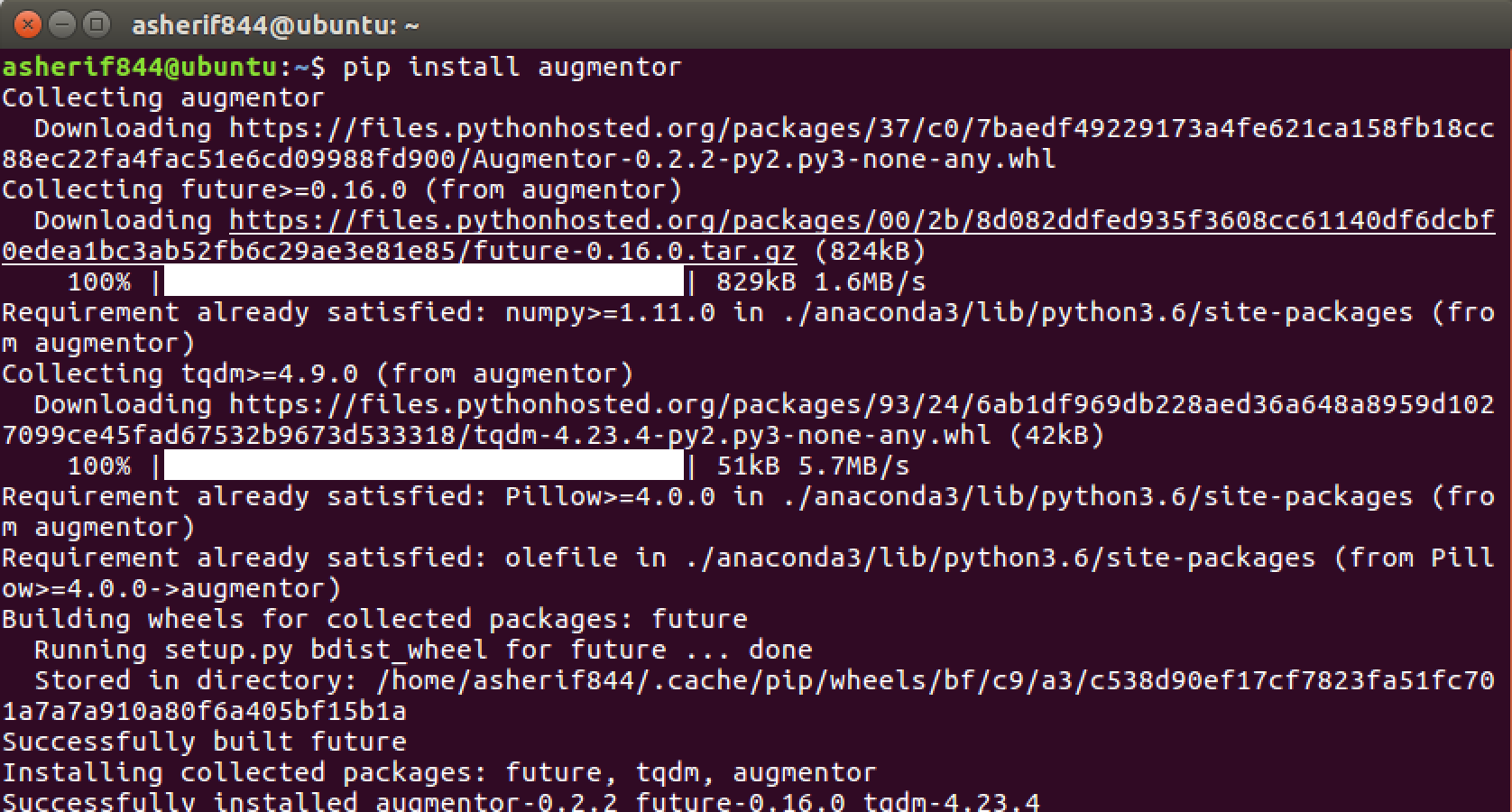Screen dimensions: 1512x812
Task: Maximize the terminal window
Action: [96, 24]
